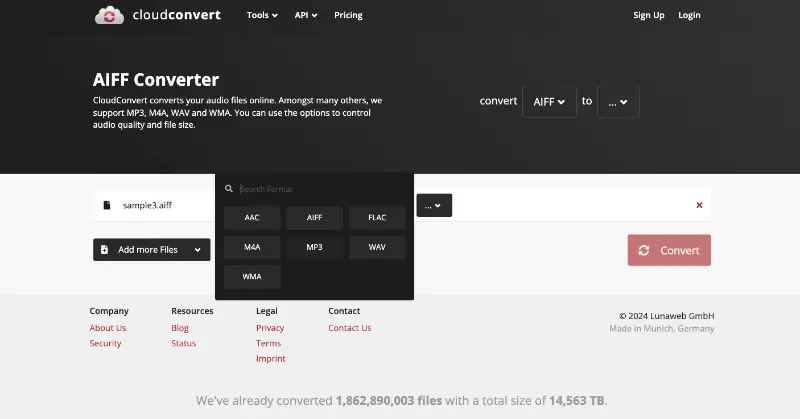
Task: Select the FLAC format
Action: [x=377, y=217]
